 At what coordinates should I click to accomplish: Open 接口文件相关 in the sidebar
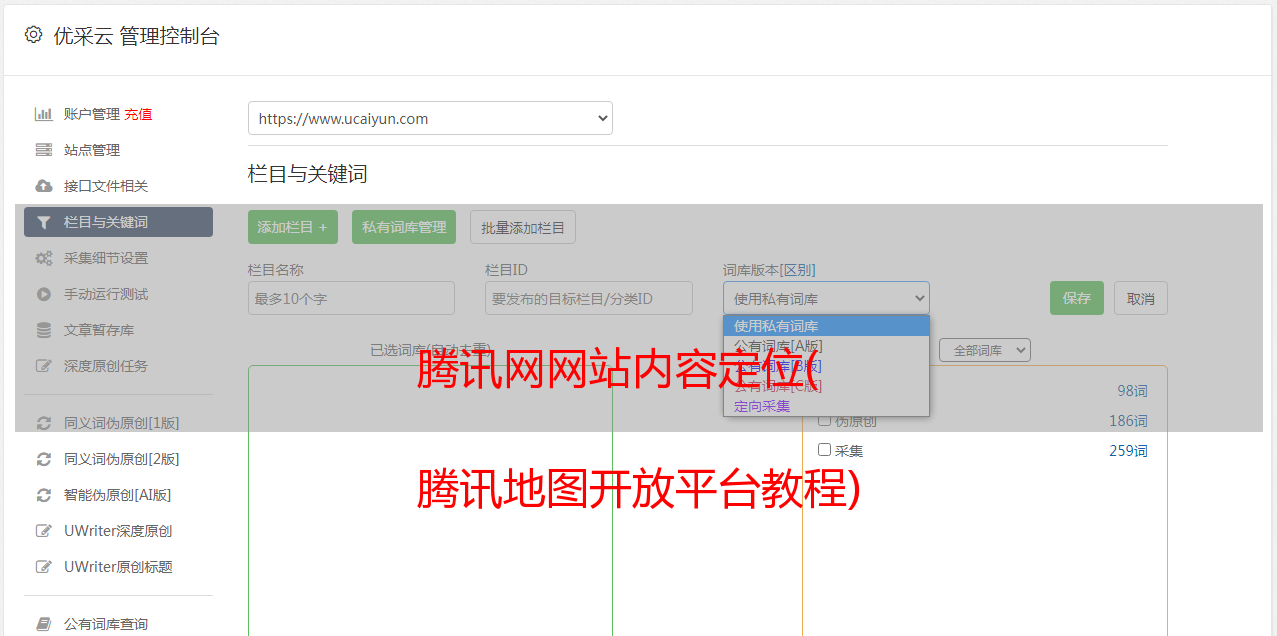[x=106, y=186]
